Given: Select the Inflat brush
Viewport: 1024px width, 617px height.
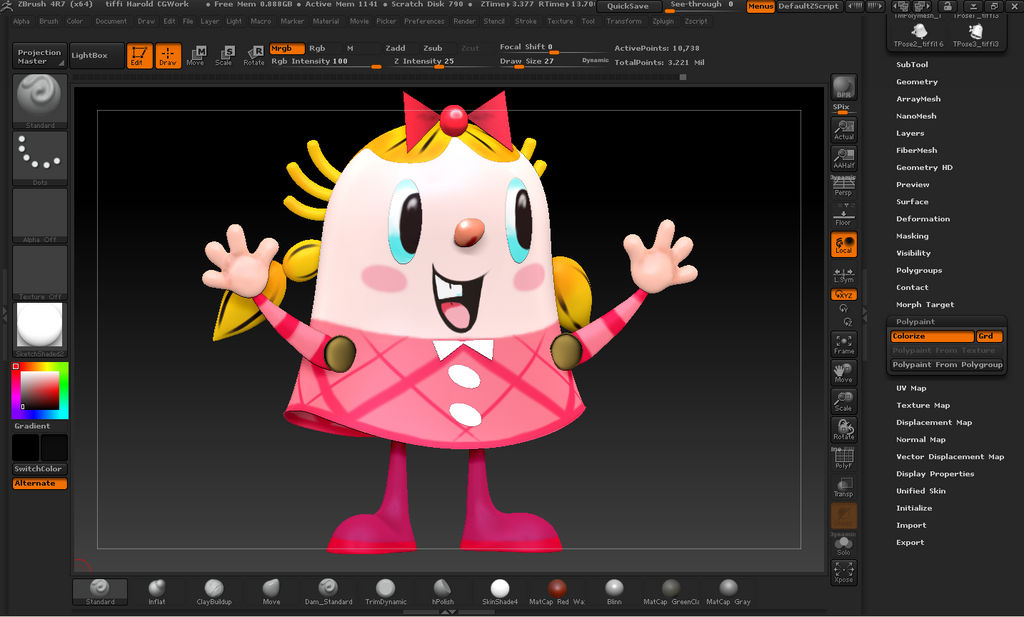Looking at the screenshot, I should 157,592.
